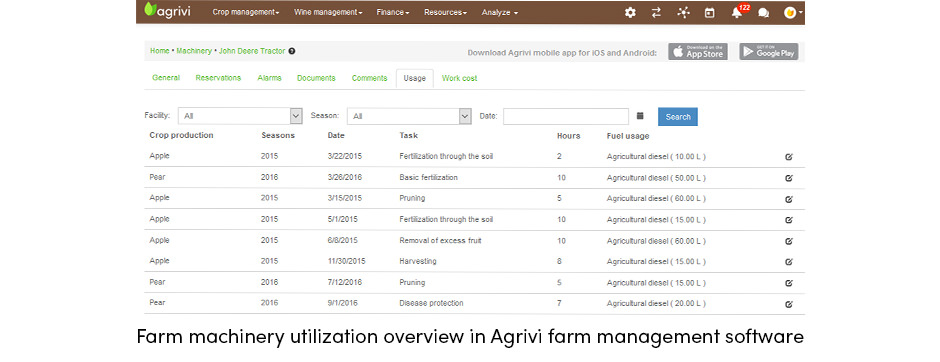This screenshot has width=940, height=362.
Task: Open Analyze menu
Action: tap(500, 12)
